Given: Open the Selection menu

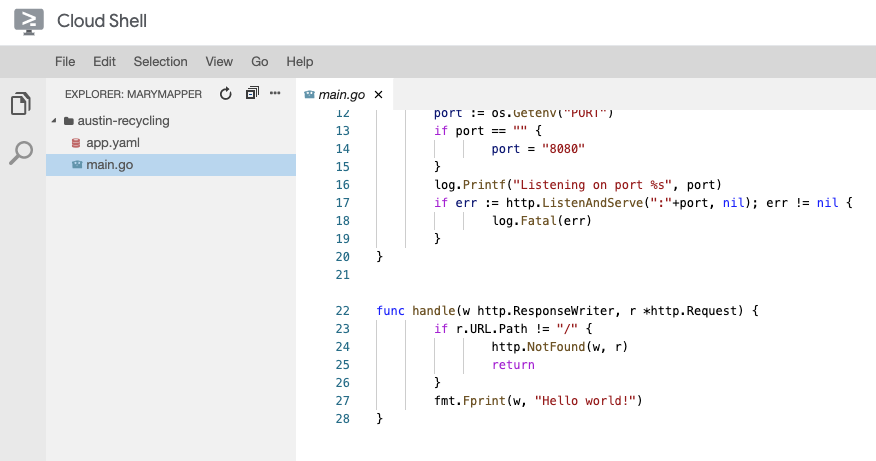Looking at the screenshot, I should coord(160,62).
